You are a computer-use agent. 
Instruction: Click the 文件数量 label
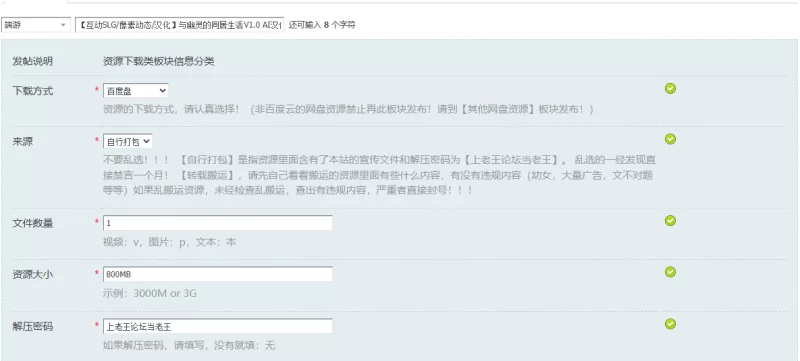(x=33, y=223)
